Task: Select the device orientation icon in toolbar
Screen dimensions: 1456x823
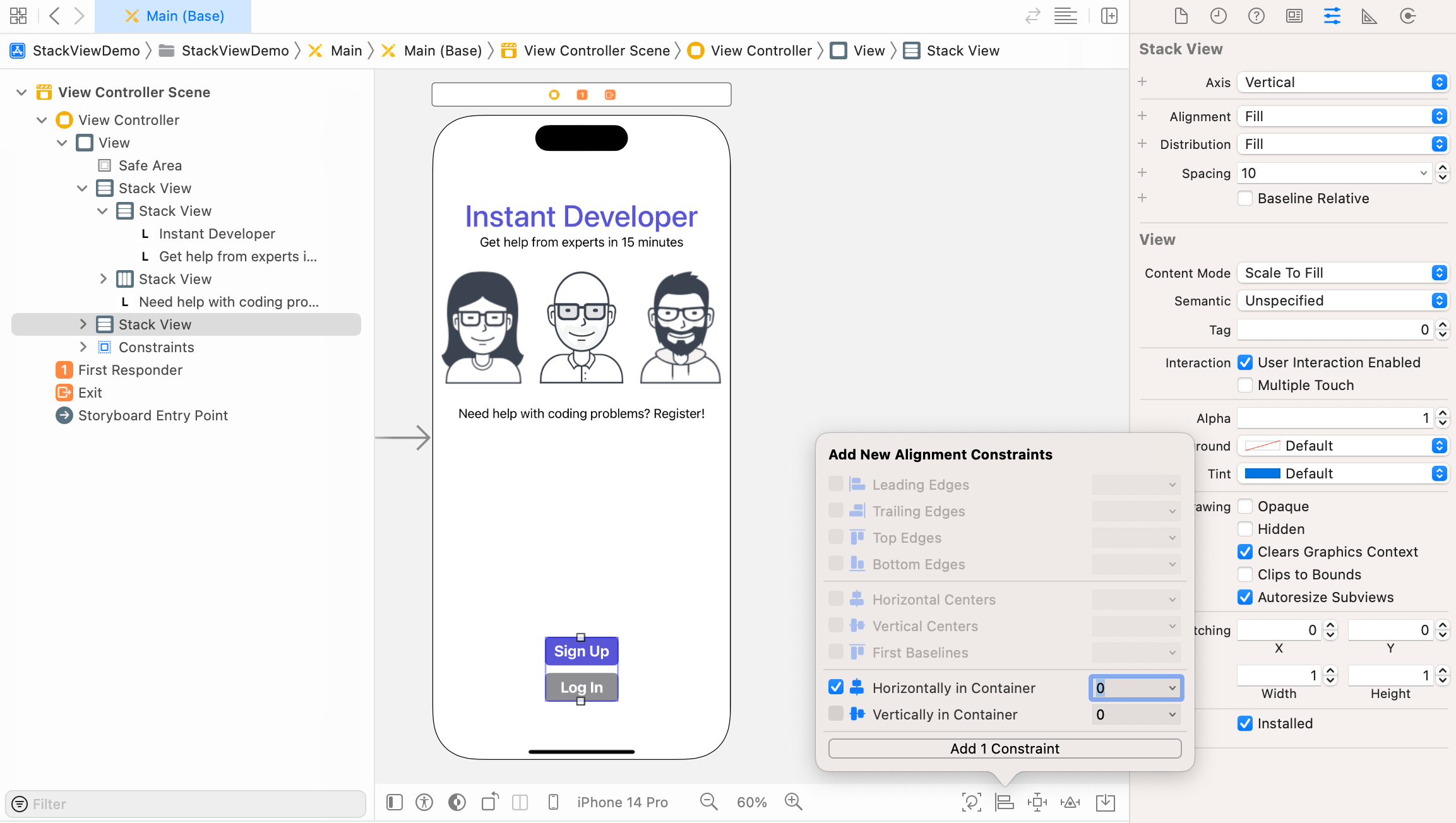Action: (489, 802)
